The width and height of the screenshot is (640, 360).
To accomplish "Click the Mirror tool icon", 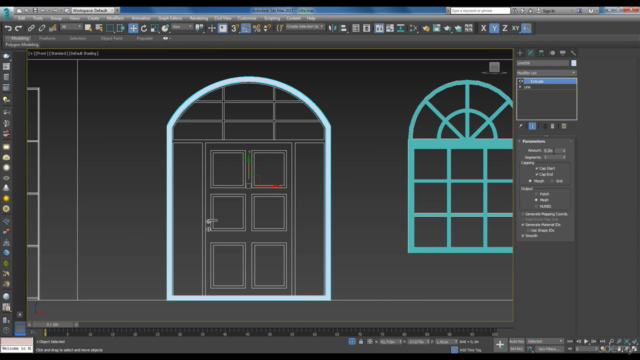I will pyautogui.click(x=333, y=28).
